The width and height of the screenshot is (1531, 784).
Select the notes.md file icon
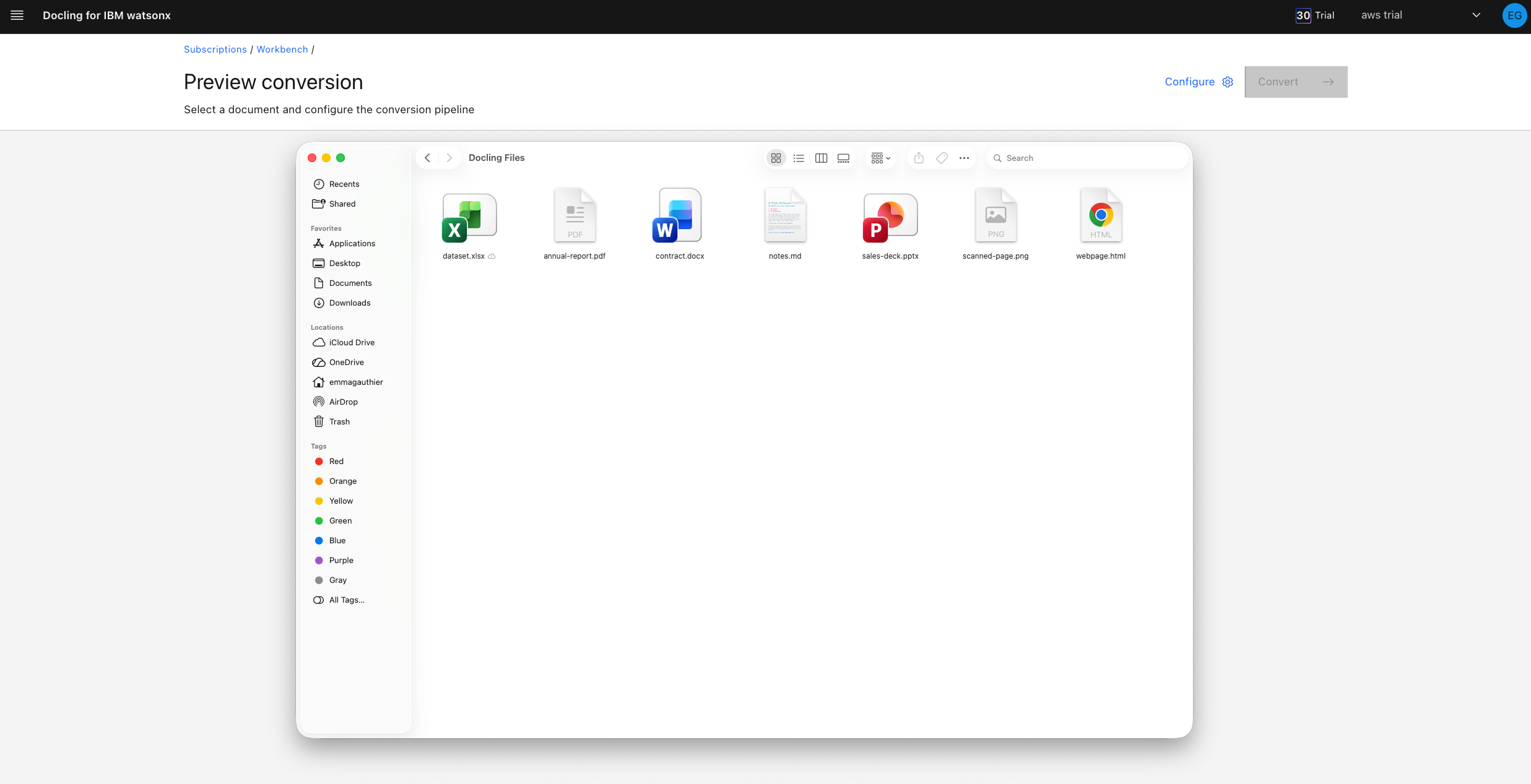[x=785, y=215]
